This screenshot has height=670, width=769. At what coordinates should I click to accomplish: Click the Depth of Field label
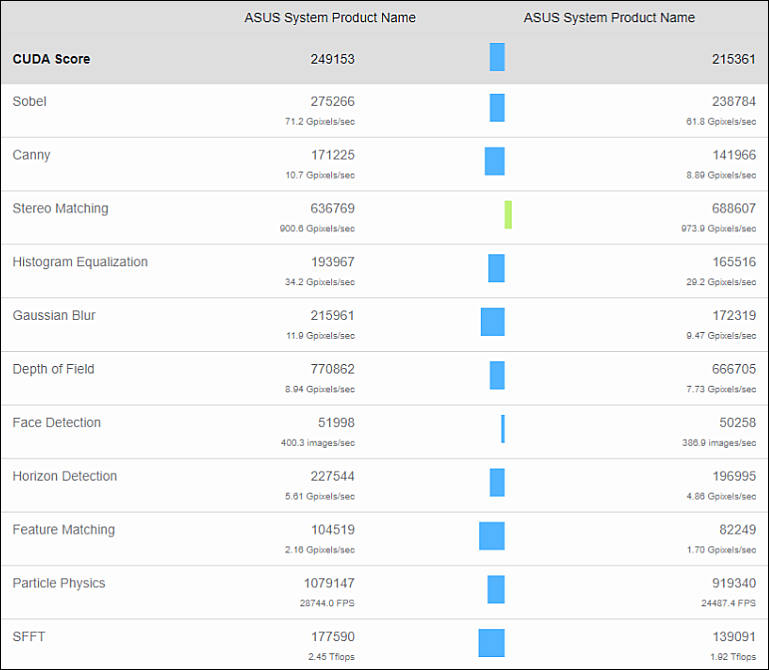[x=53, y=369]
